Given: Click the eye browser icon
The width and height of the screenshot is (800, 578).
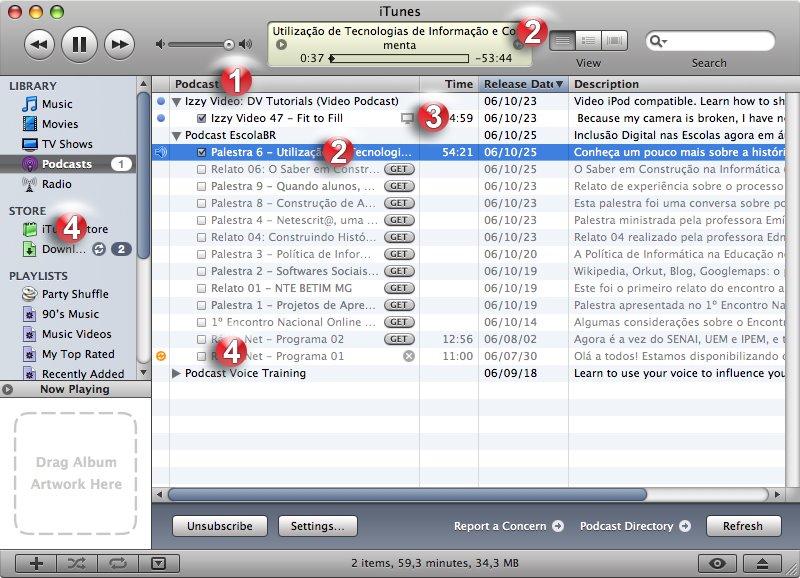Looking at the screenshot, I should tap(717, 563).
